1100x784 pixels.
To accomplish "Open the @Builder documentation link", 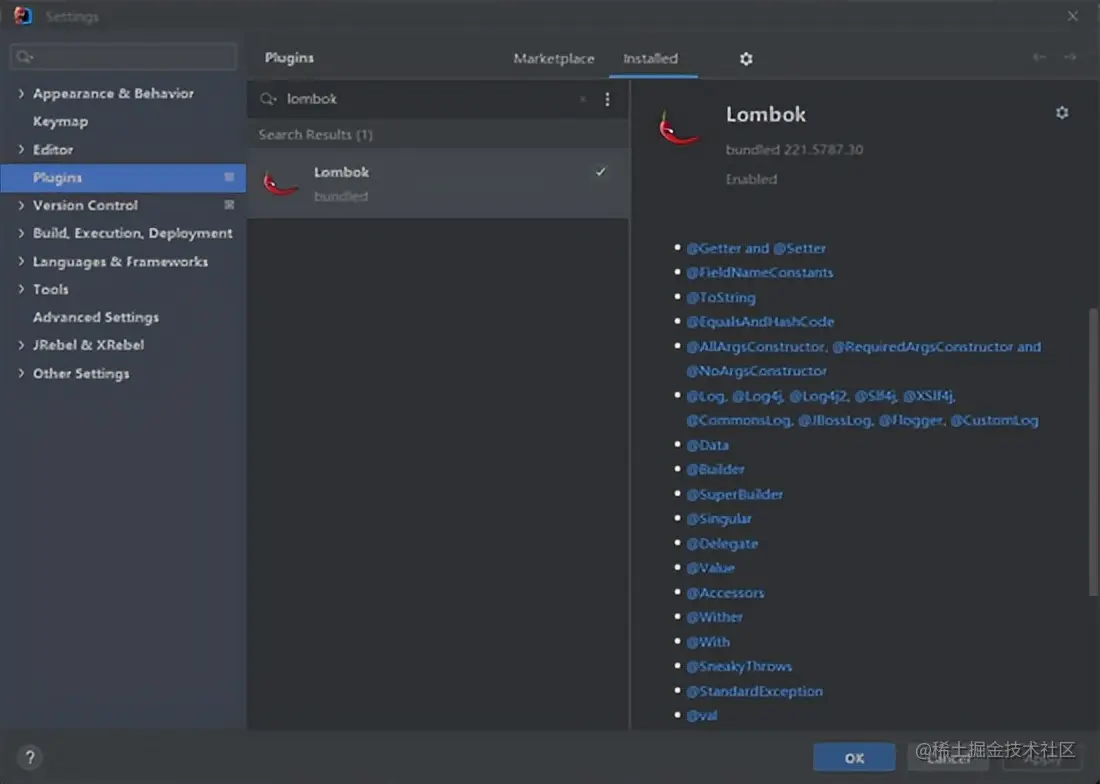I will [716, 469].
